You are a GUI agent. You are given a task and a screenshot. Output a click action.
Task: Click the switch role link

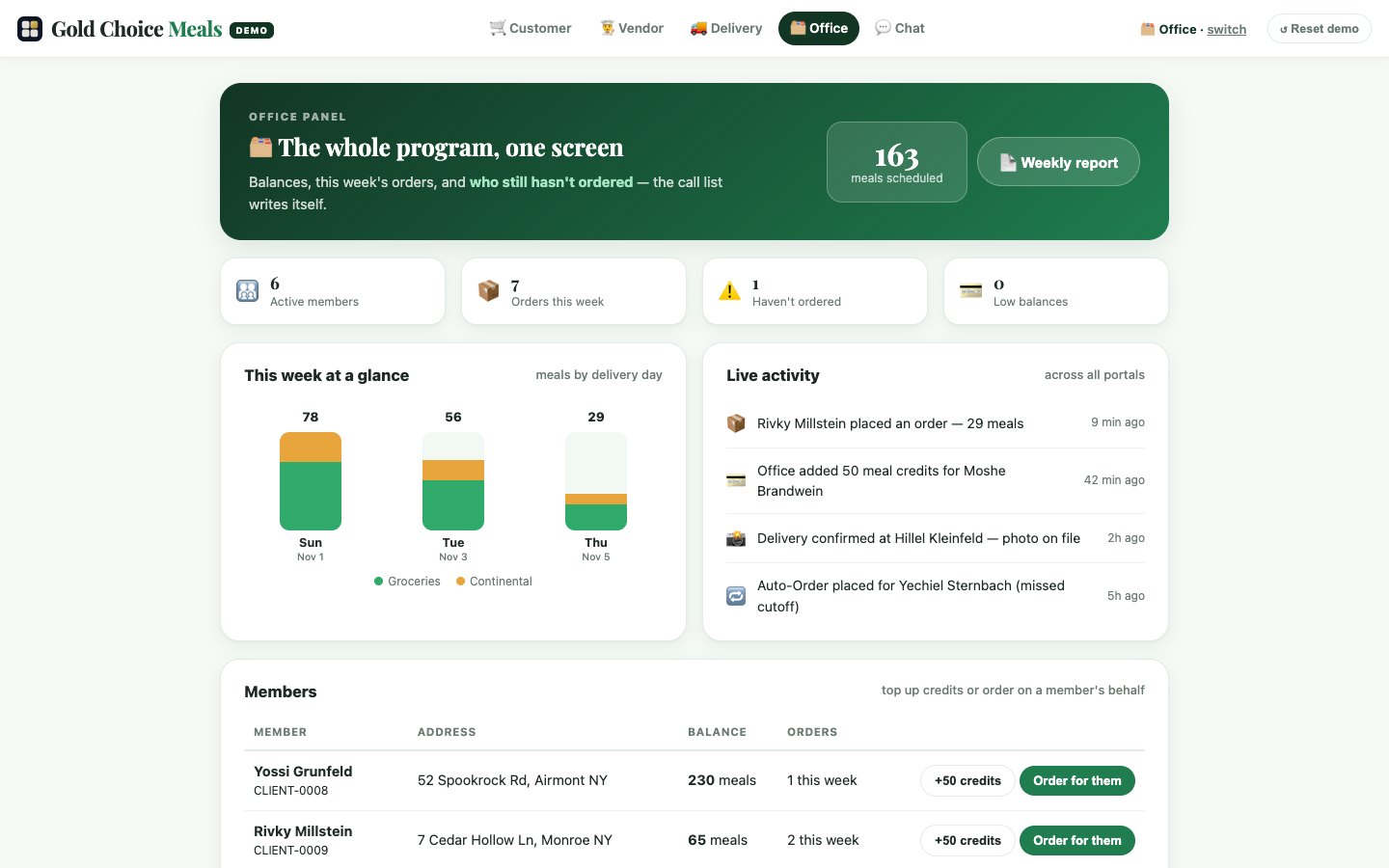coord(1226,30)
